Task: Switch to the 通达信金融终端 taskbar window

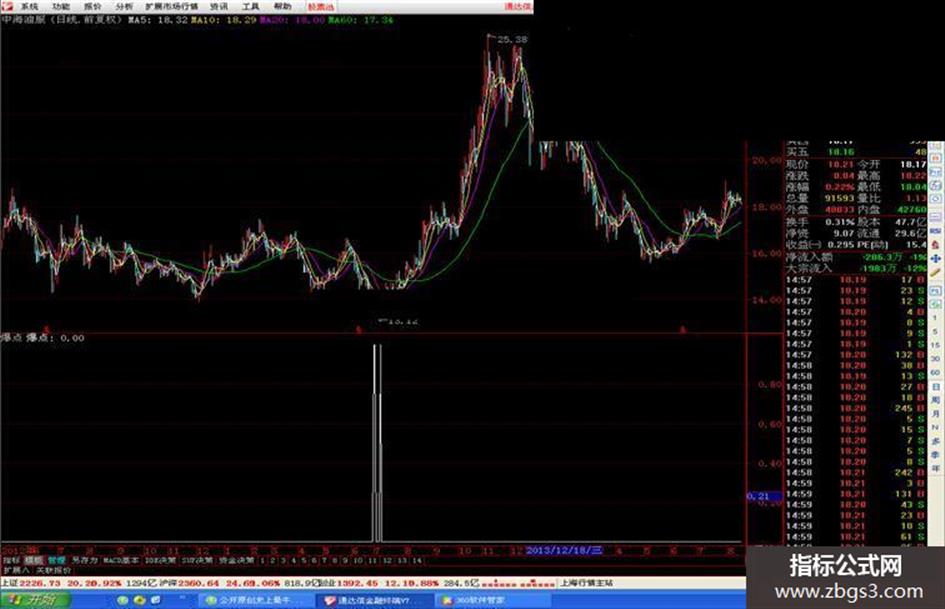Action: 374,601
